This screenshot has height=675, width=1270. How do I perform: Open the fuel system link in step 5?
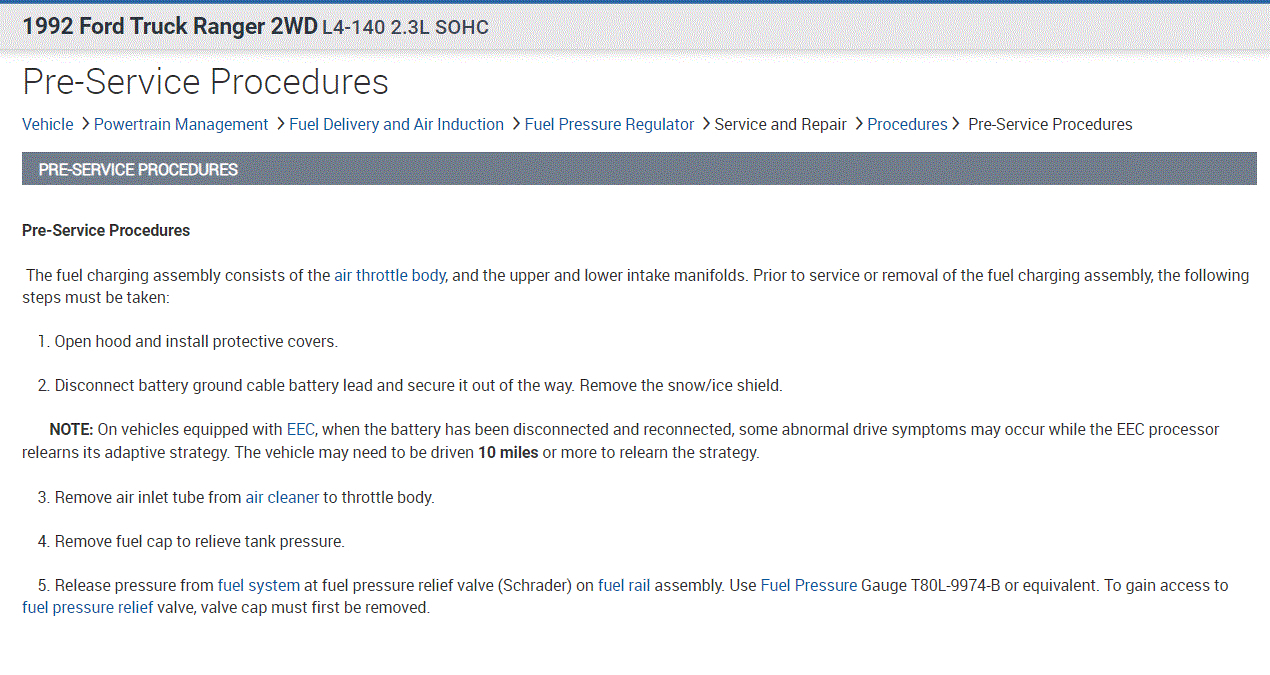pyautogui.click(x=258, y=585)
